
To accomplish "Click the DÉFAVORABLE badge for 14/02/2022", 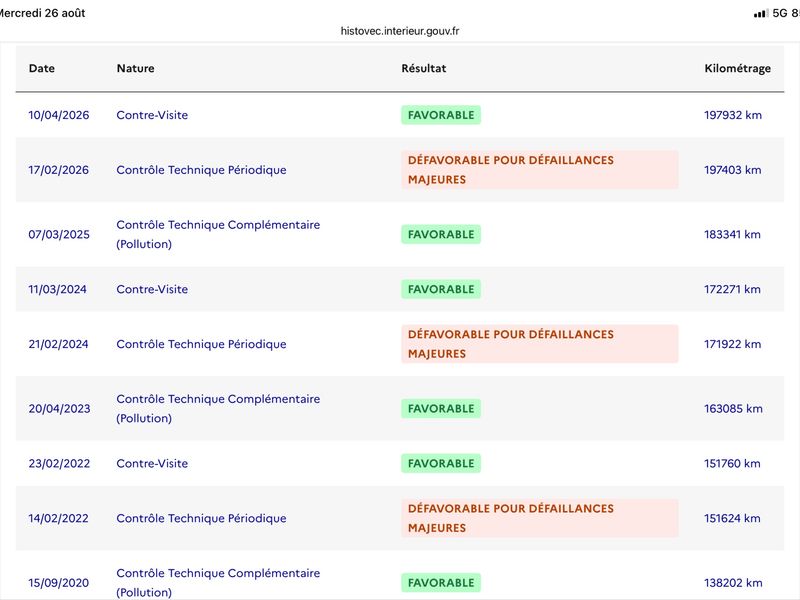I will click(x=539, y=518).
